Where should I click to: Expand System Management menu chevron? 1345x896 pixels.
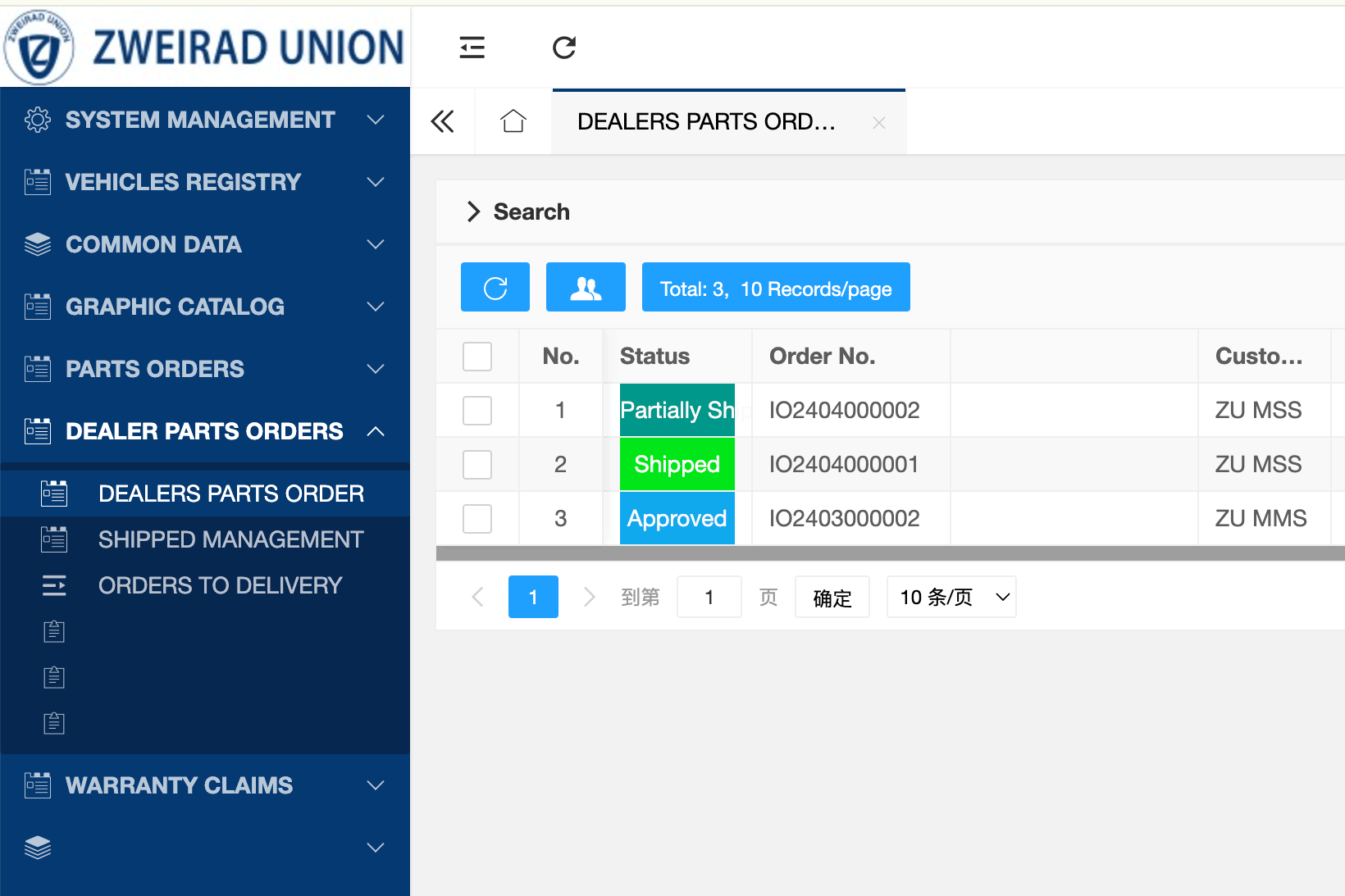376,120
